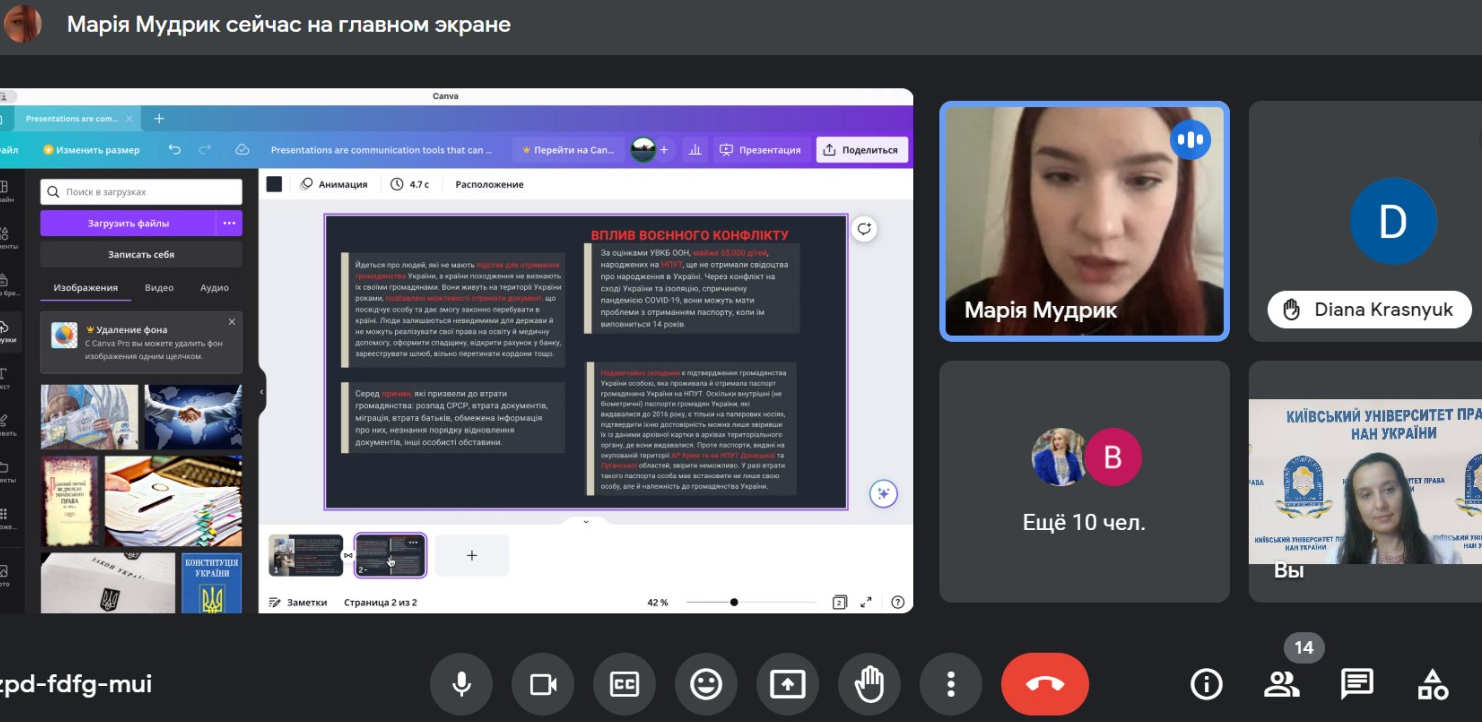The image size is (1482, 722).
Task: Open the chat messages icon
Action: (1356, 684)
